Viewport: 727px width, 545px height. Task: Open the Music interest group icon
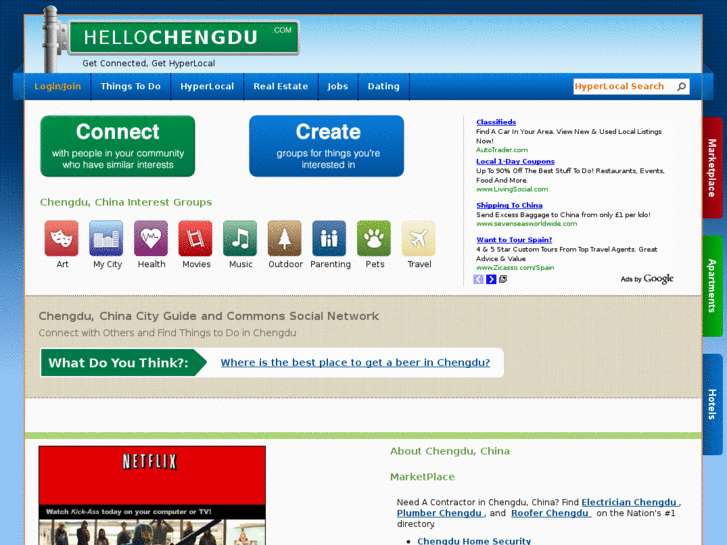tap(240, 238)
